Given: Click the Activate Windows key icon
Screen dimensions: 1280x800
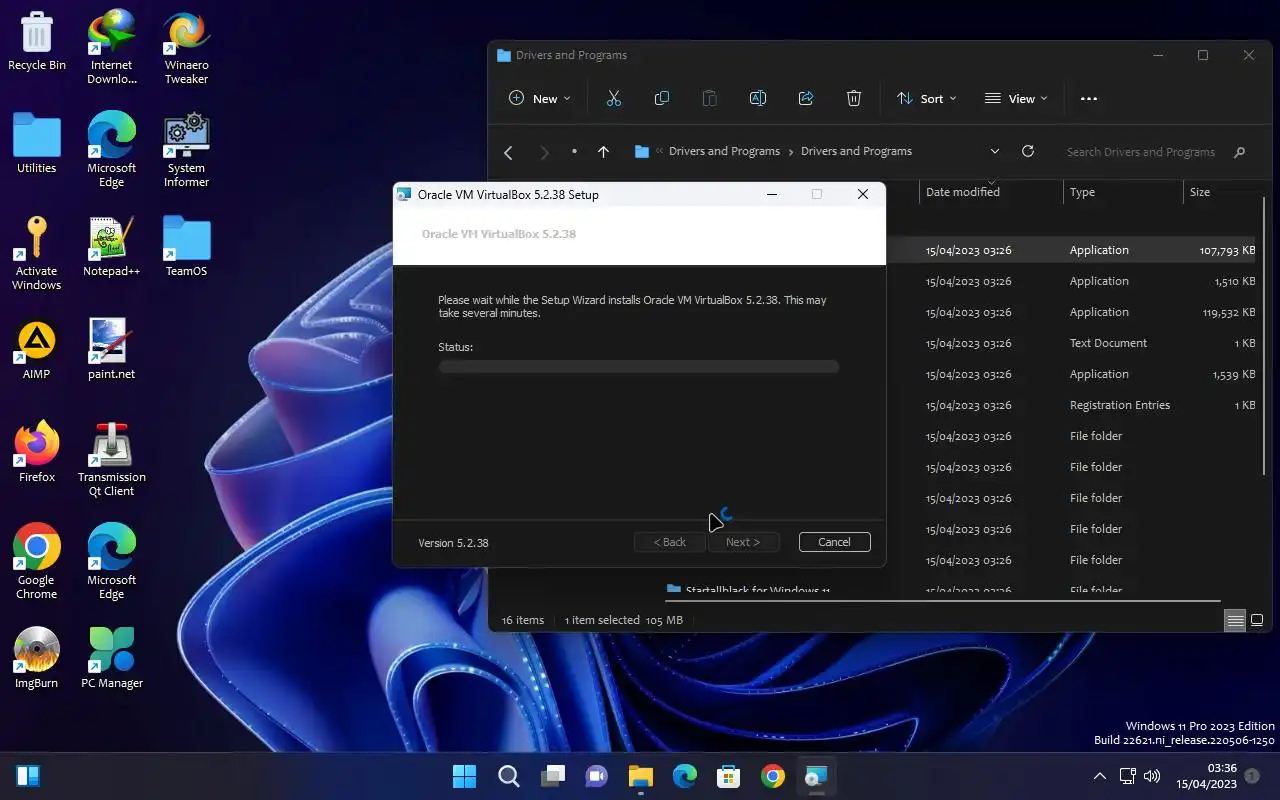Looking at the screenshot, I should click(37, 253).
